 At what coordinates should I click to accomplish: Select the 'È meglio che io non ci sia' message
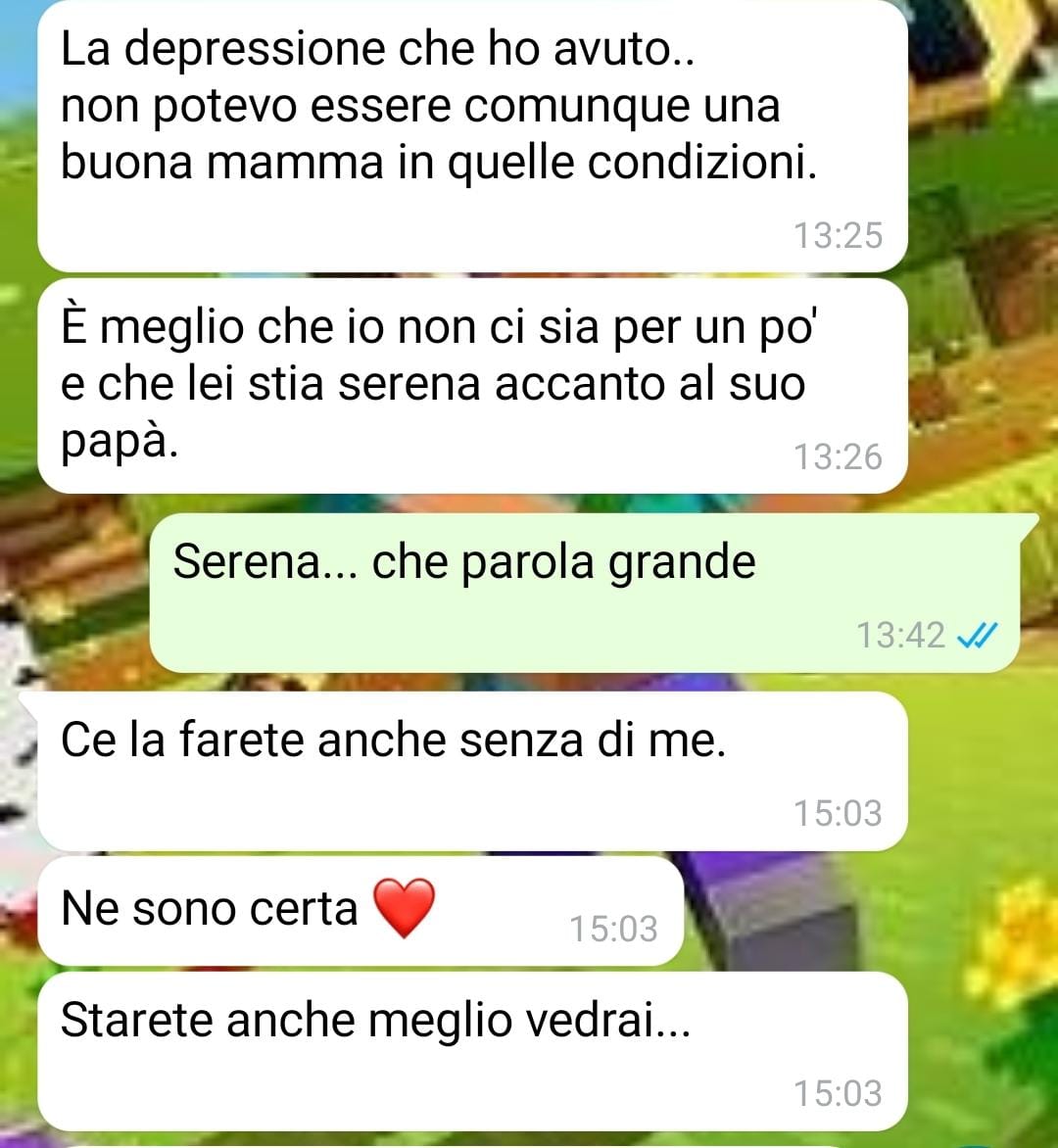pos(473,386)
